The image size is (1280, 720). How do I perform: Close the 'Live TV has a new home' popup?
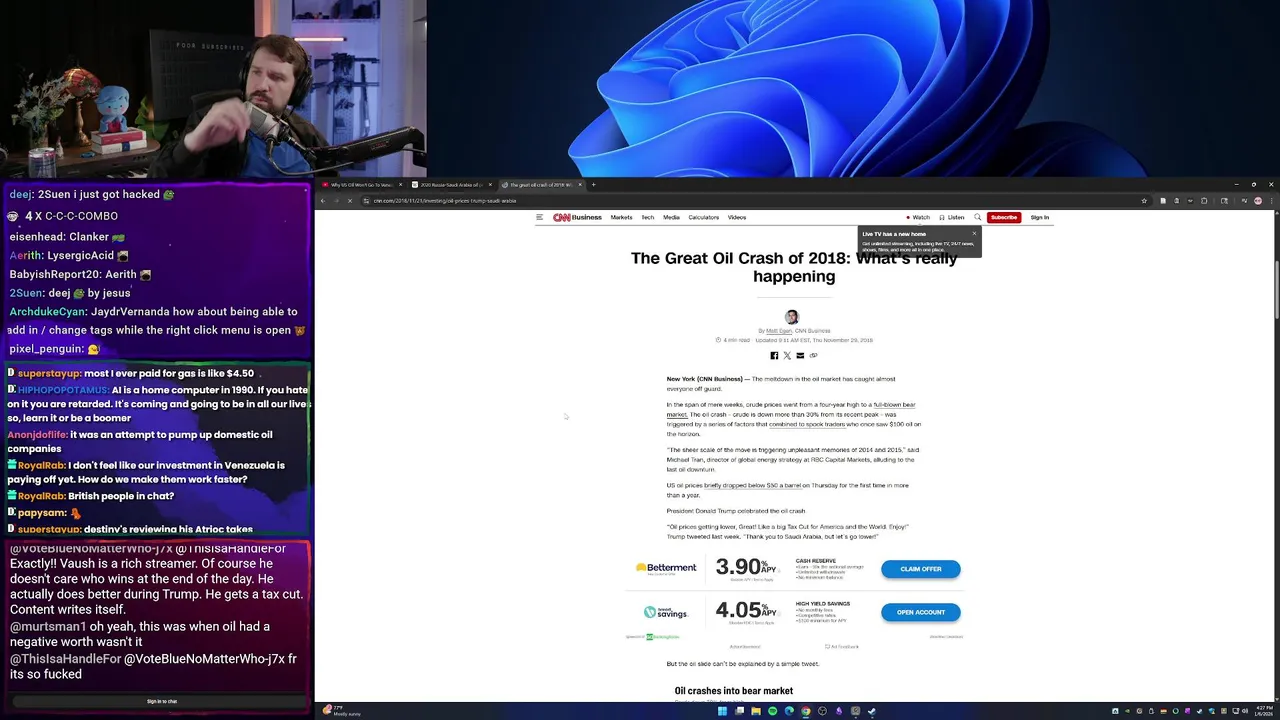point(974,234)
